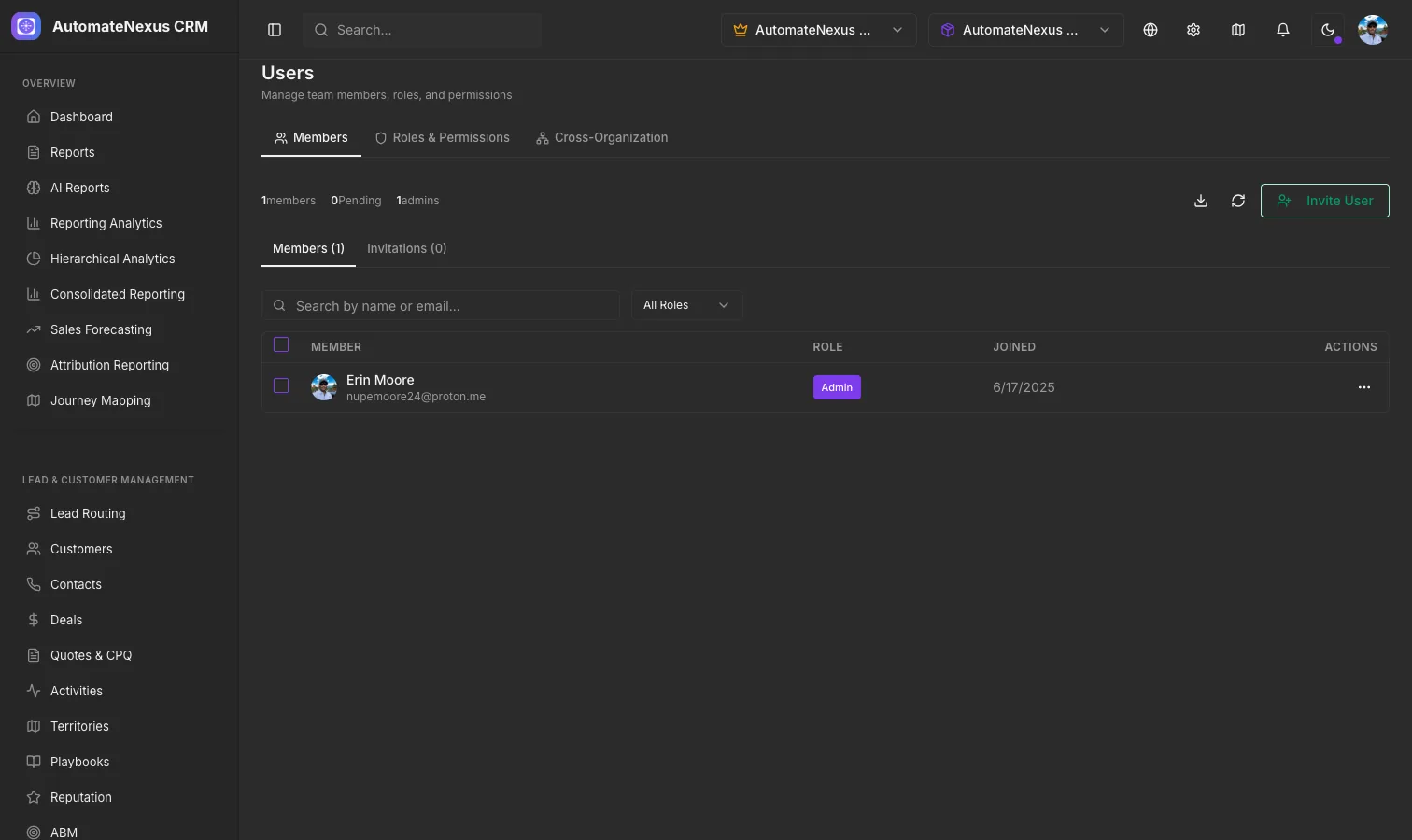
Task: Select all members header checkbox
Action: point(281,345)
